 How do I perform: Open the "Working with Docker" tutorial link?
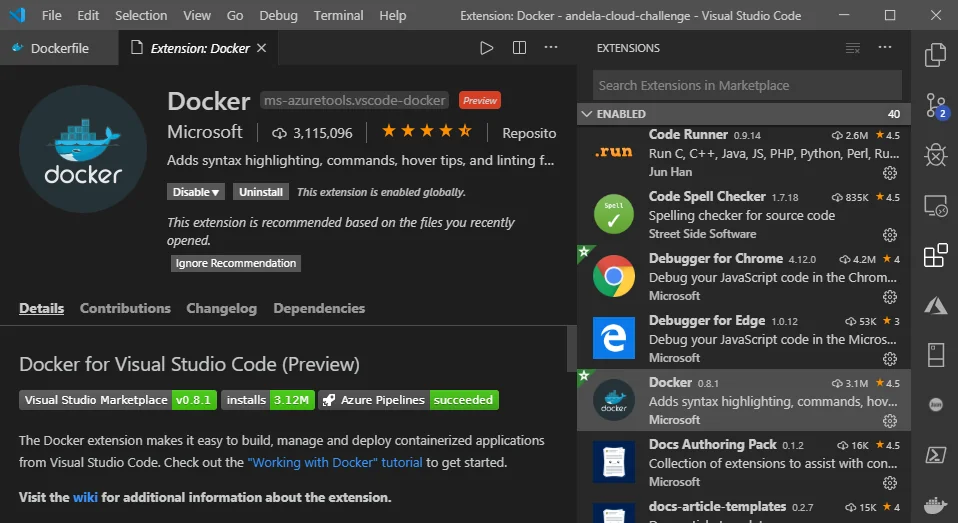[x=335, y=463]
